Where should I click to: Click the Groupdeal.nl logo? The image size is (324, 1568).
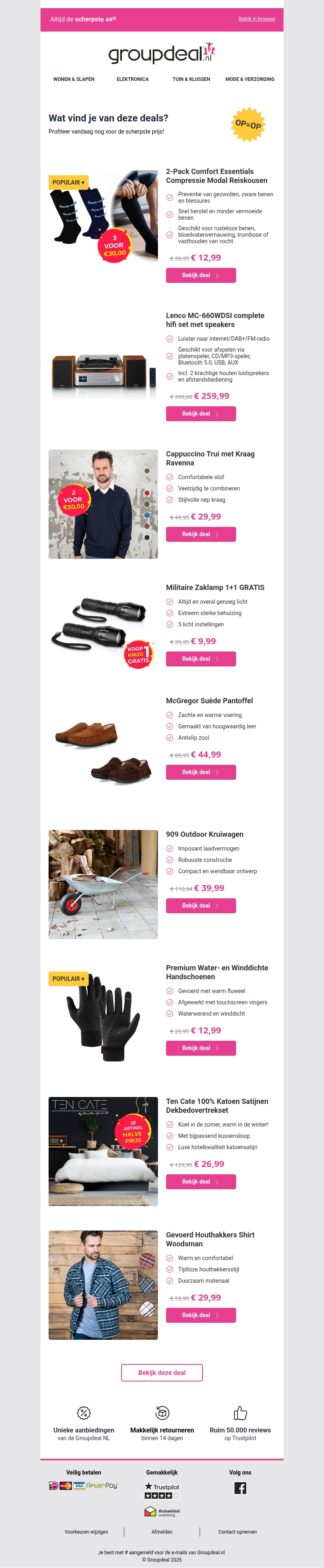162,53
